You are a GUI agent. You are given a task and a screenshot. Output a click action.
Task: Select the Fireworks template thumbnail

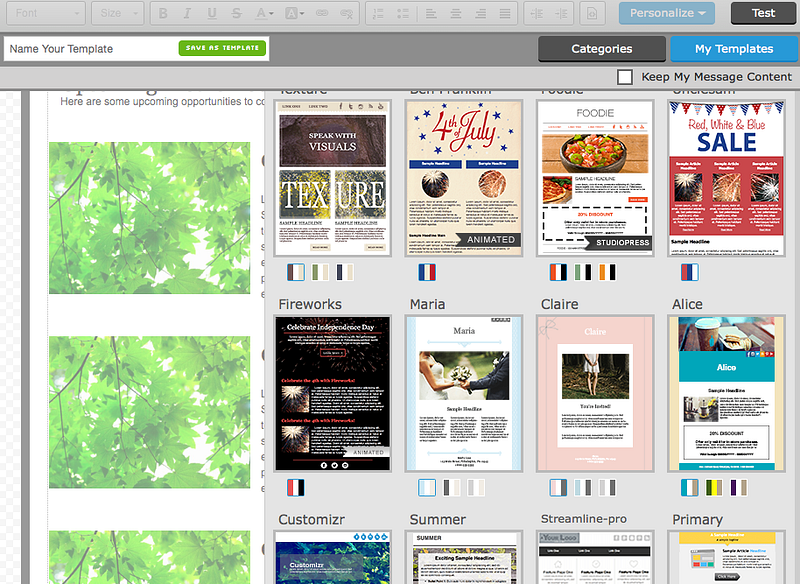click(x=333, y=393)
